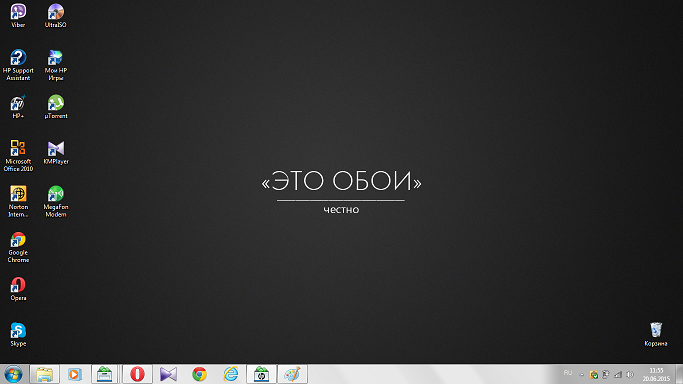Select the Google Chrome desktop shortcut
Viewport: 683px width, 384px height.
point(18,247)
